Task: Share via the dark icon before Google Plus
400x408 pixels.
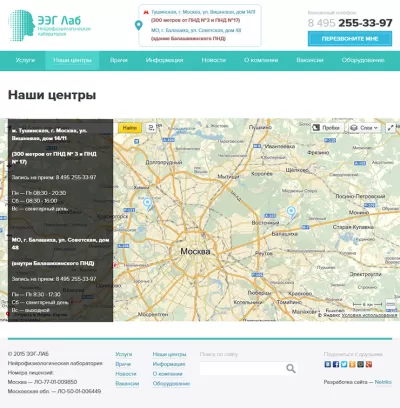Action: 360,364
